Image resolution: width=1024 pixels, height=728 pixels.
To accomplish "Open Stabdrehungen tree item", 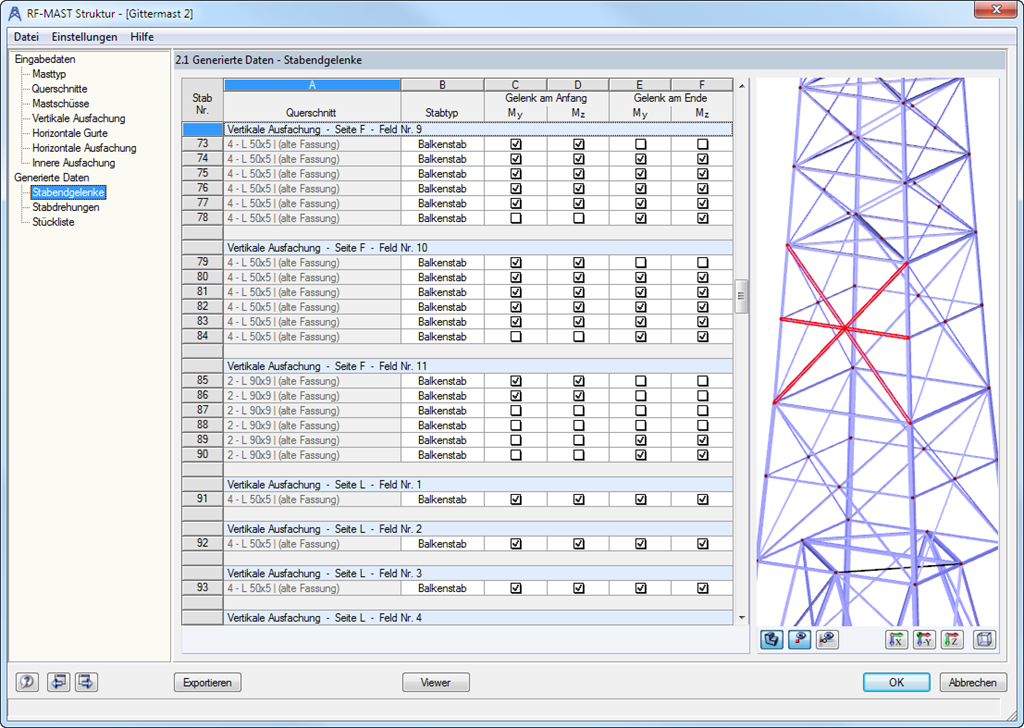I will coord(66,207).
